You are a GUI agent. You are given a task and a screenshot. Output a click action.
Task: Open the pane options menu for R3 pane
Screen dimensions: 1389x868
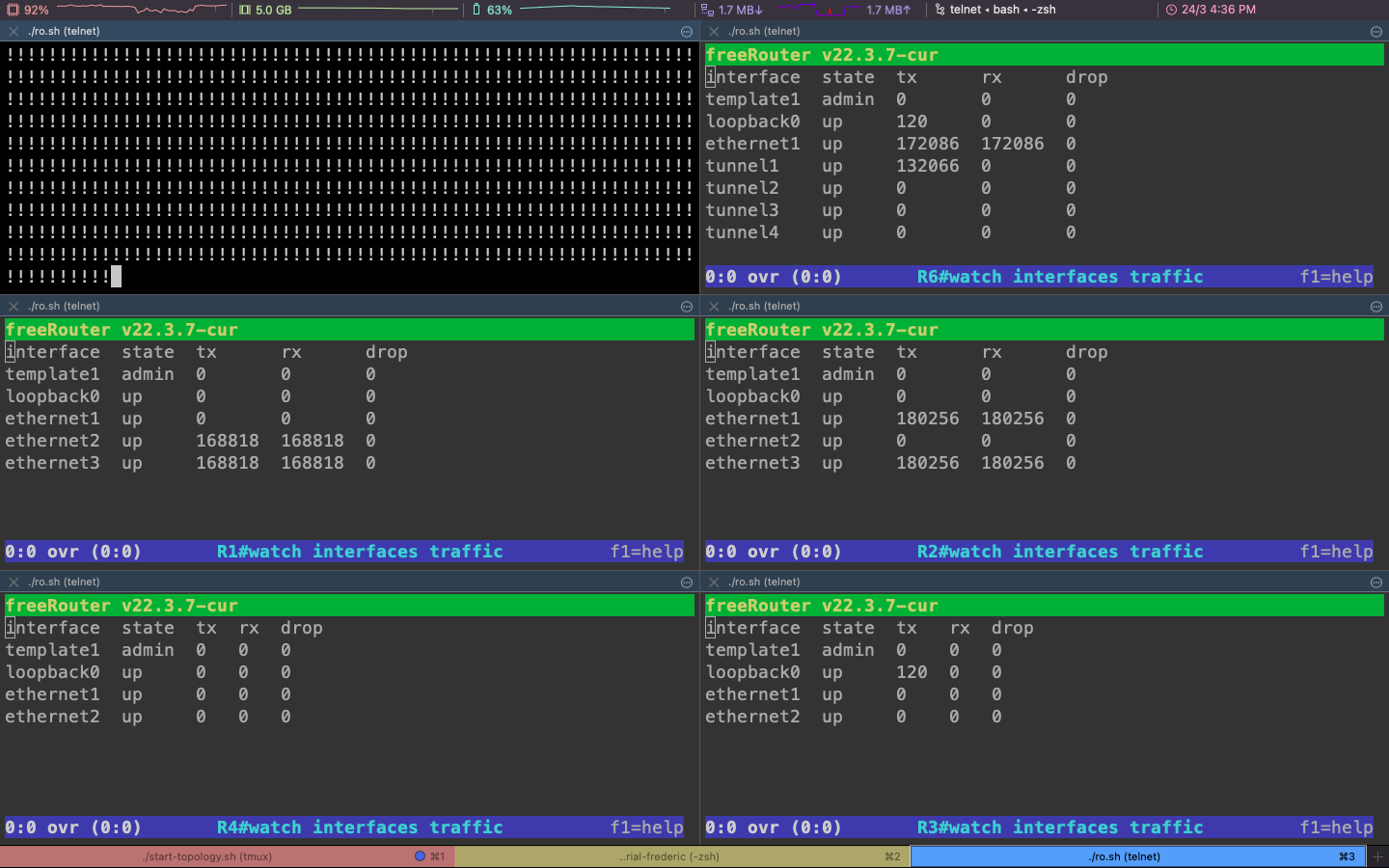pos(1376,583)
